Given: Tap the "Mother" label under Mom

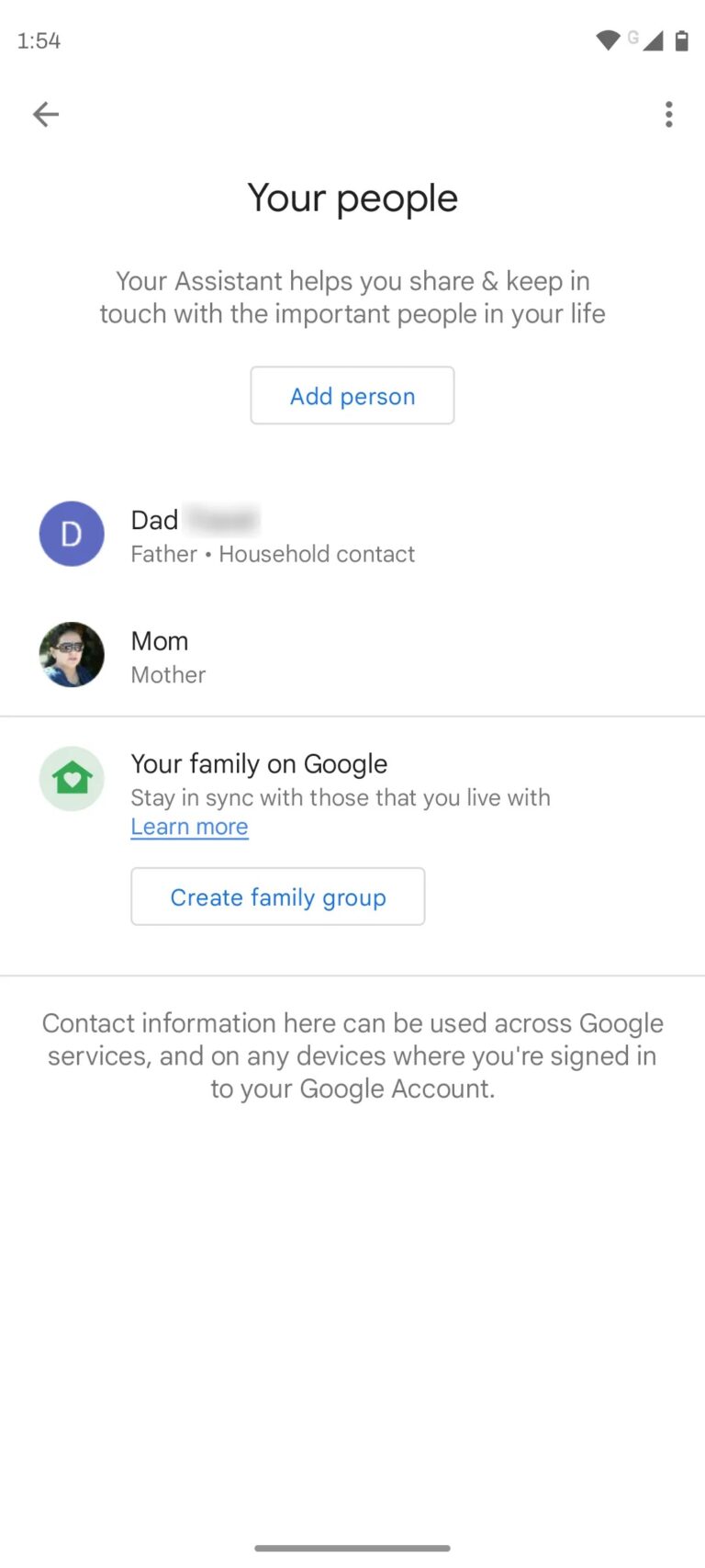Looking at the screenshot, I should coord(168,674).
